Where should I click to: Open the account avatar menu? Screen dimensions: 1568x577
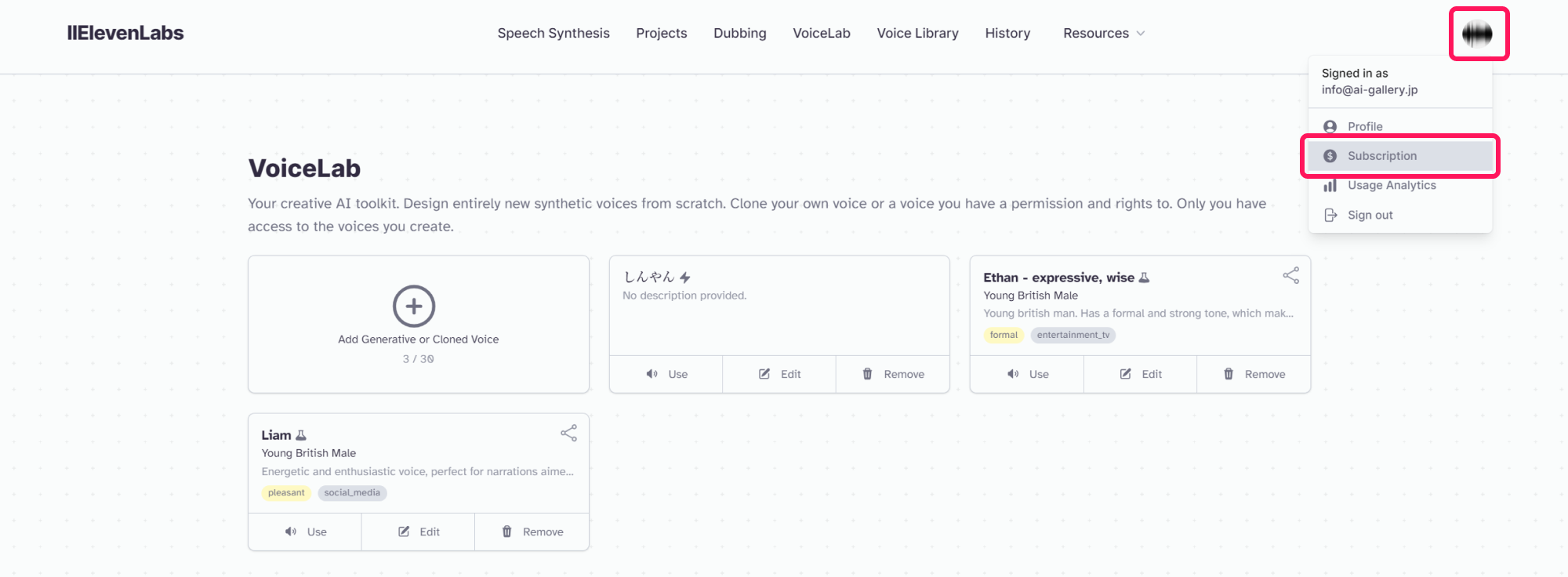[1477, 34]
